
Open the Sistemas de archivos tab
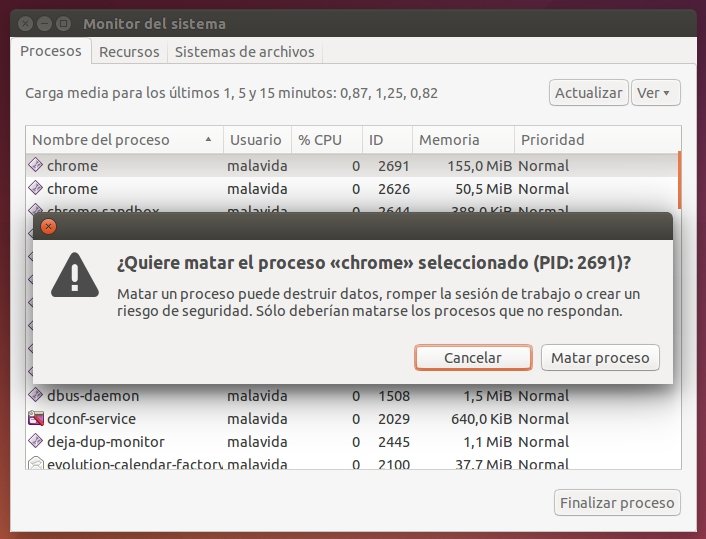[244, 52]
